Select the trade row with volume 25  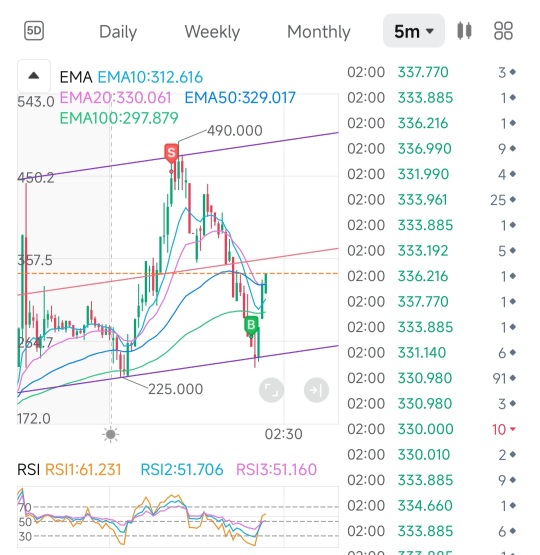point(431,200)
